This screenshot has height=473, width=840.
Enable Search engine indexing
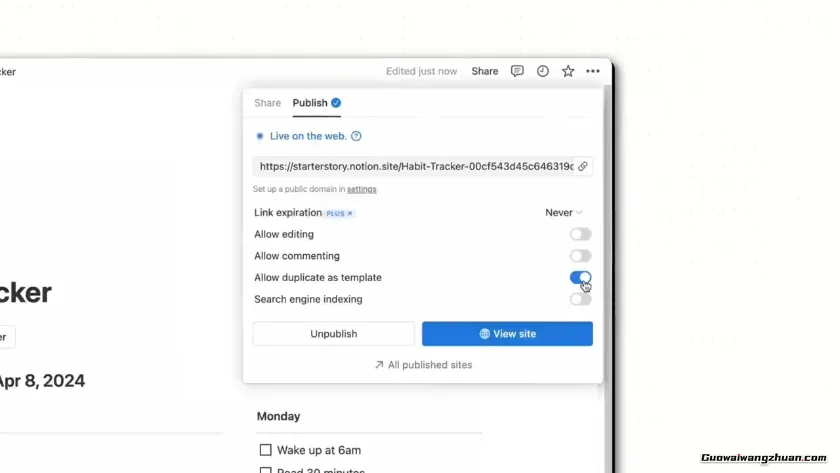pyautogui.click(x=580, y=299)
